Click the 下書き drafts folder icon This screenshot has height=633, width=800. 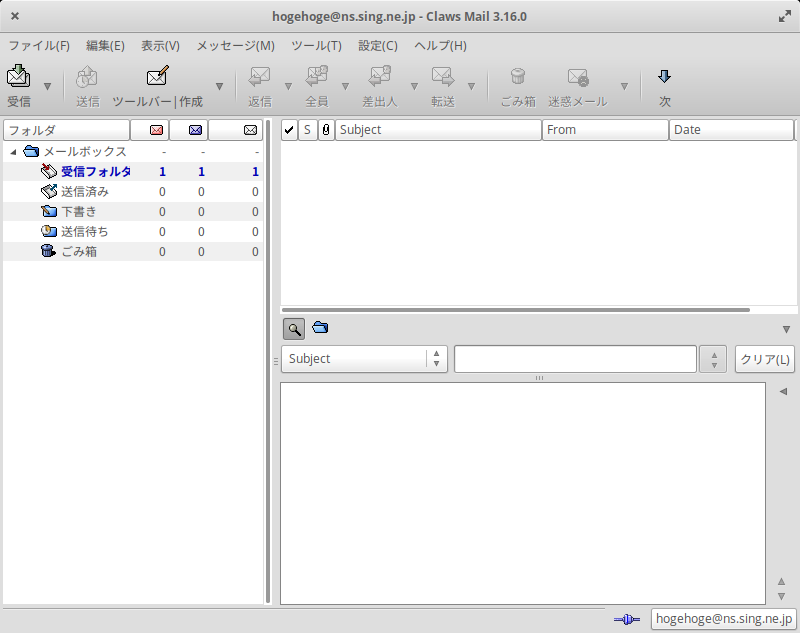[x=48, y=211]
